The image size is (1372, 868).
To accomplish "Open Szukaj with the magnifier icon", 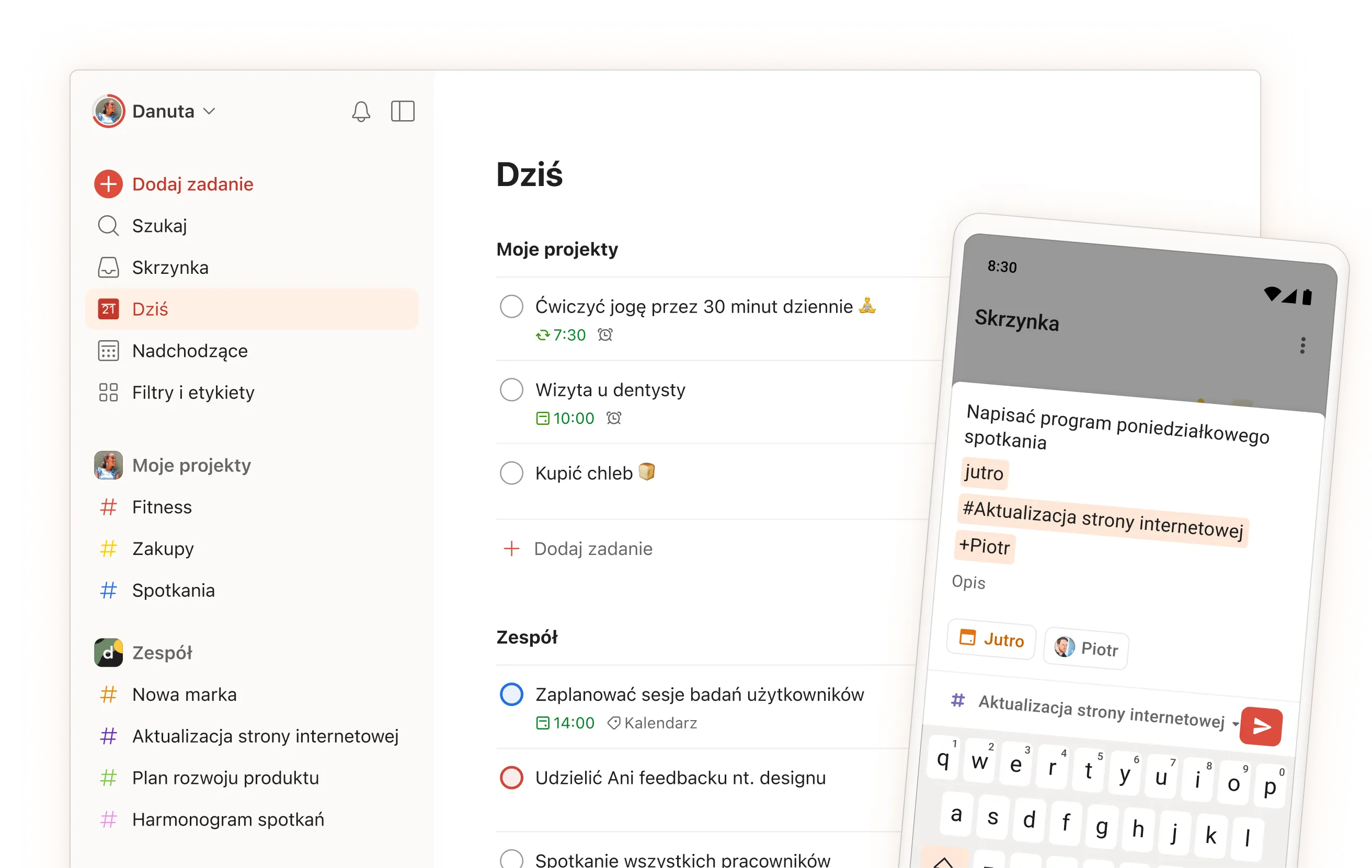I will [108, 226].
